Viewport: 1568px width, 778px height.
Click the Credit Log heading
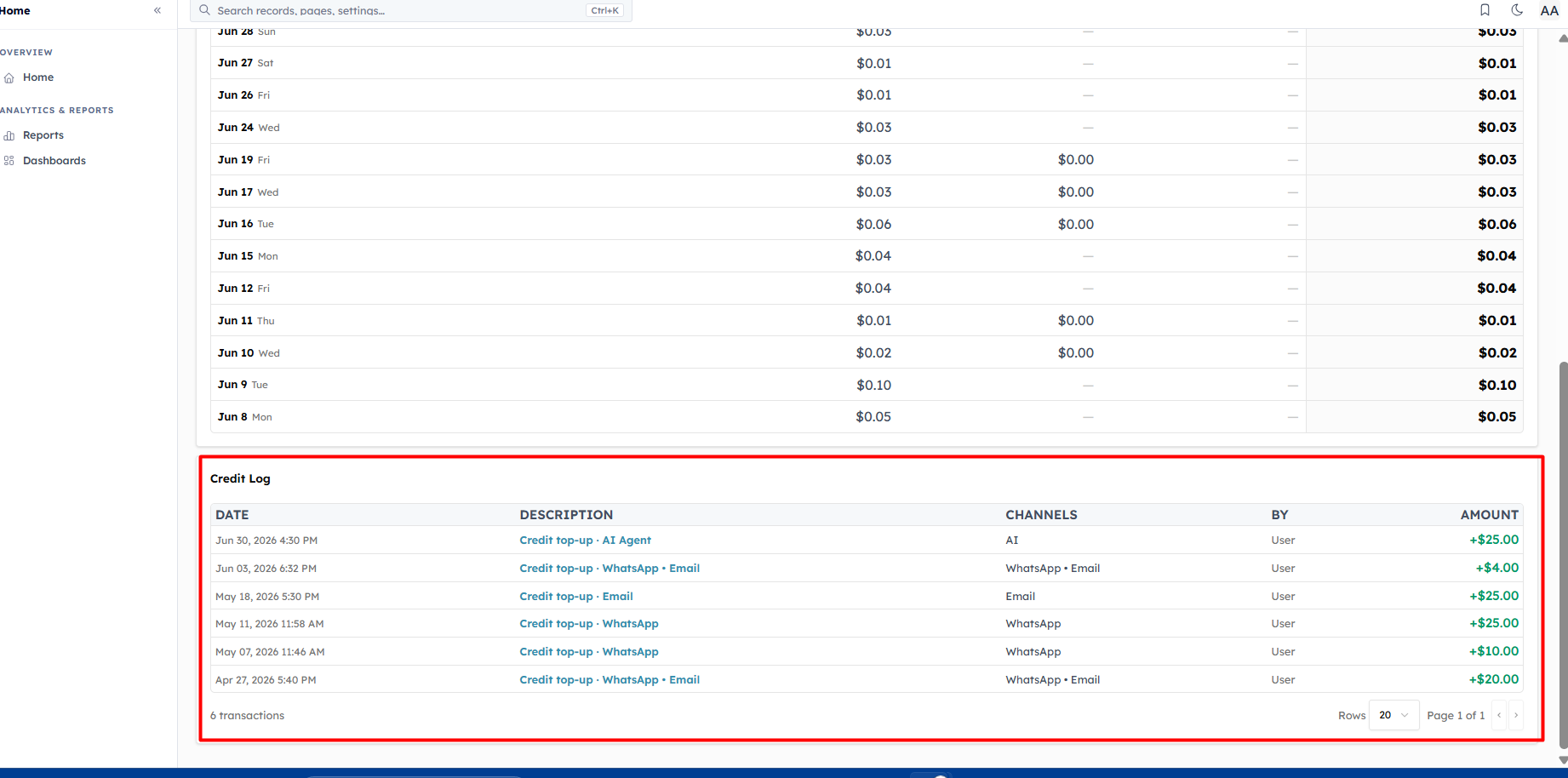click(240, 478)
